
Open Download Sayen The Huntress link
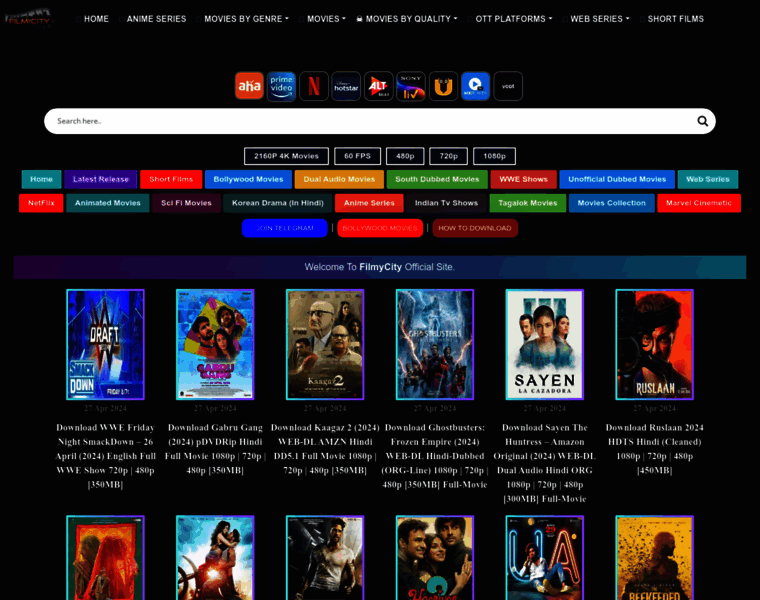click(545, 463)
